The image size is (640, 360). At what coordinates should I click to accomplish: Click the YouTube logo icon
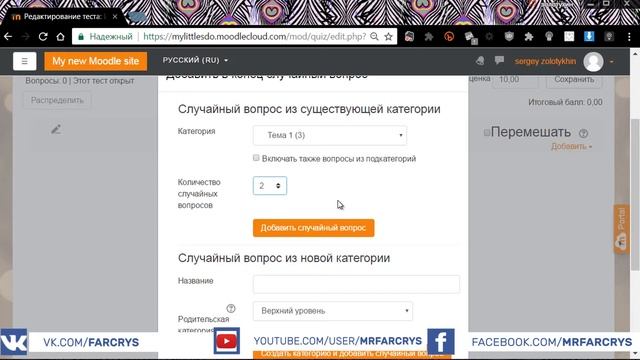click(227, 341)
